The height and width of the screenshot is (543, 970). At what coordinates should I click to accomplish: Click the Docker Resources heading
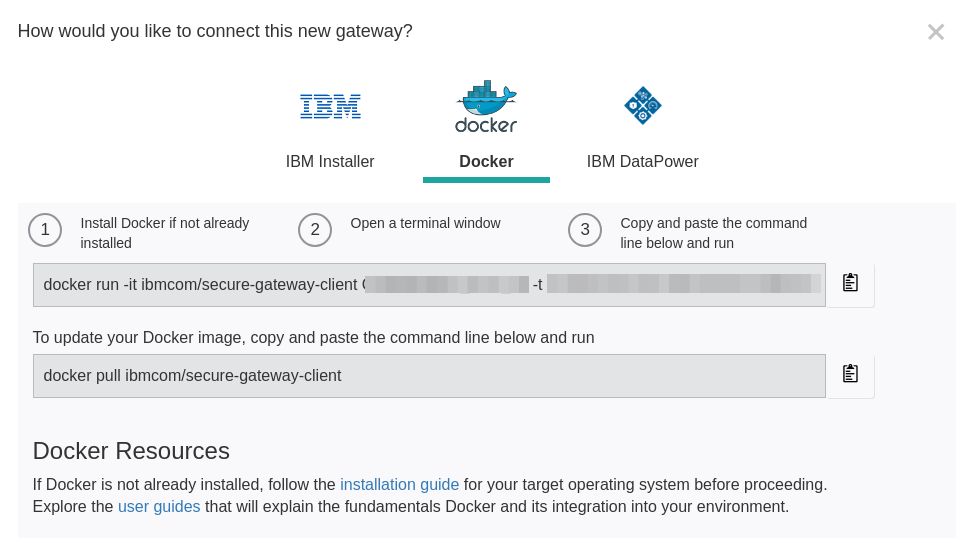[131, 451]
